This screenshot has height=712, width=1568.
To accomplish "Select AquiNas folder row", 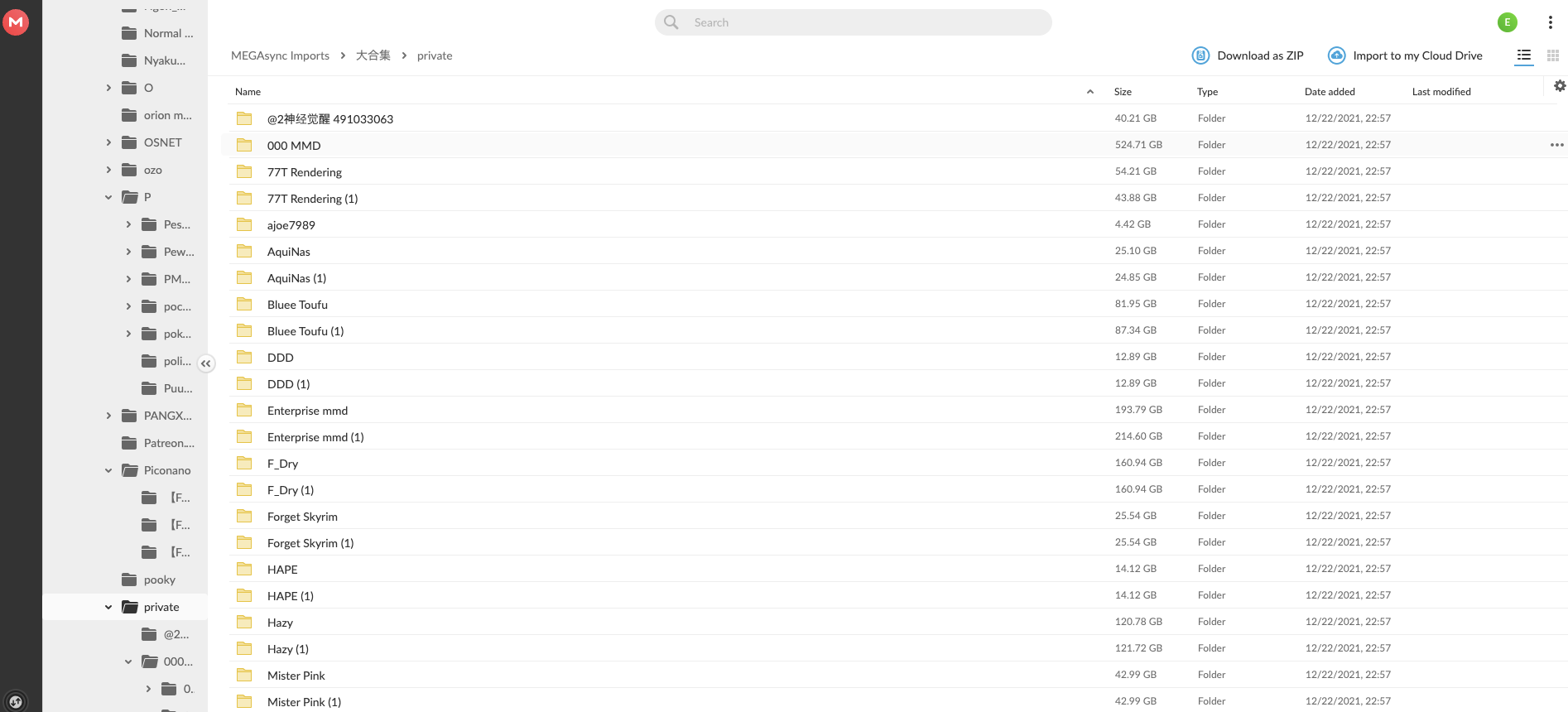I will [898, 251].
